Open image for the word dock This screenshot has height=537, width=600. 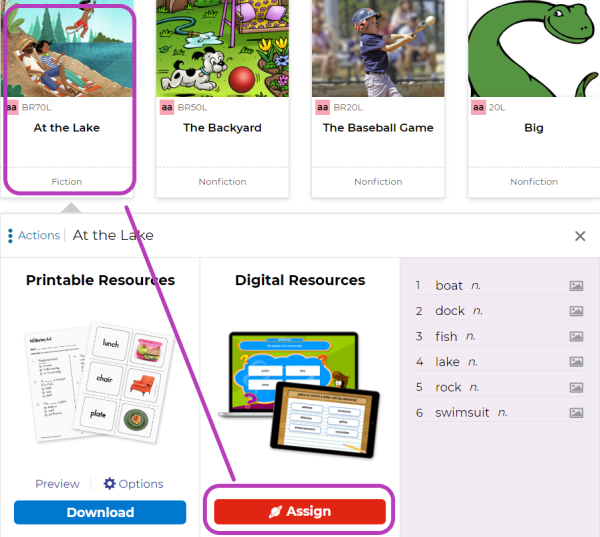click(576, 311)
